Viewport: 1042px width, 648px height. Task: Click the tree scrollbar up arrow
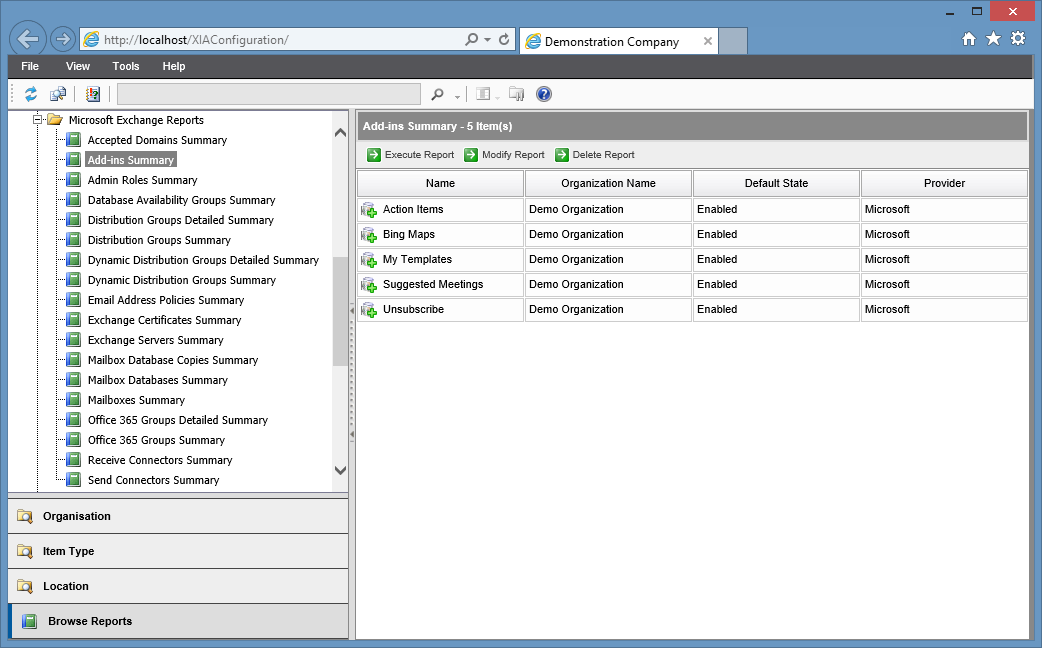click(340, 132)
